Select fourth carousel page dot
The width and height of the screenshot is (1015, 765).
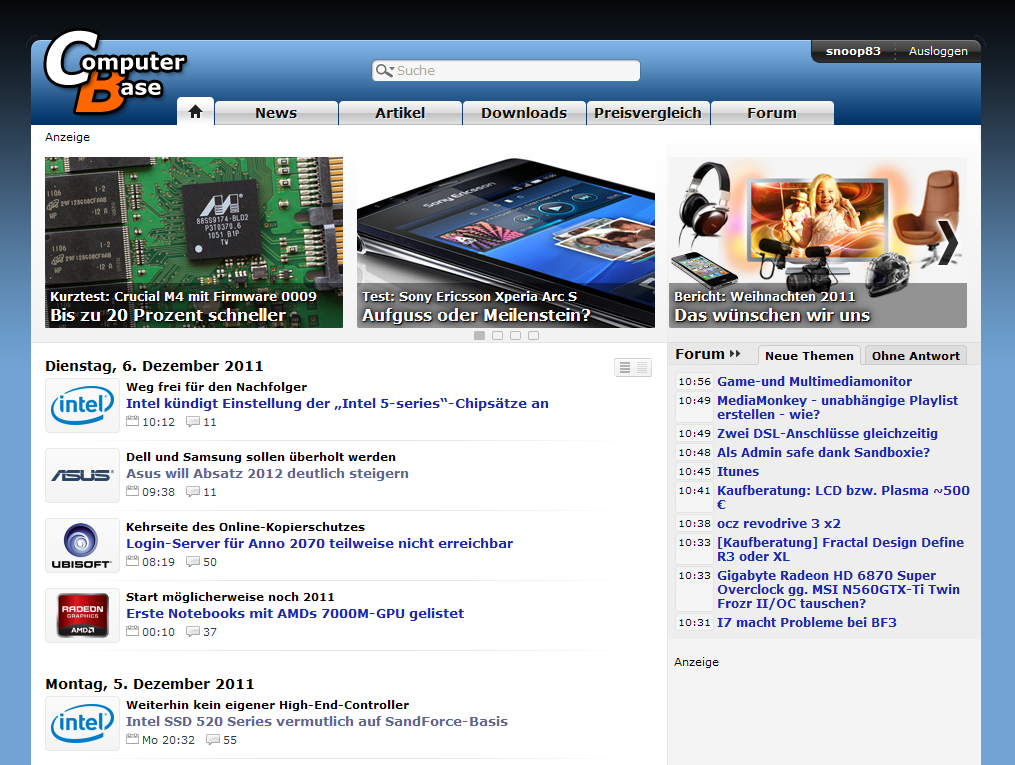point(533,335)
